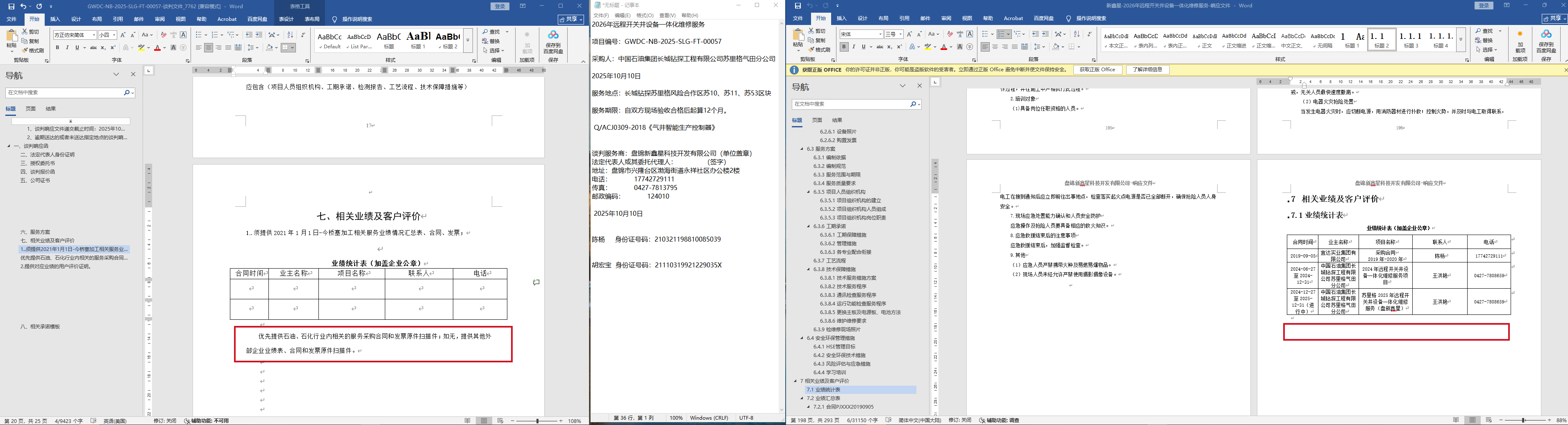Apply 标题 1 style in left Word gallery
The image size is (1568, 425).
click(x=418, y=40)
